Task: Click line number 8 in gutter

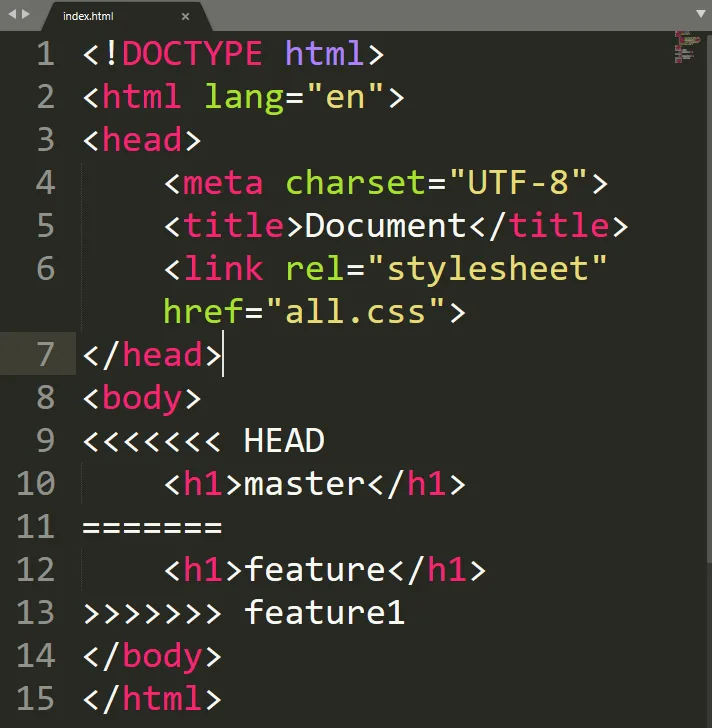Action: tap(45, 397)
